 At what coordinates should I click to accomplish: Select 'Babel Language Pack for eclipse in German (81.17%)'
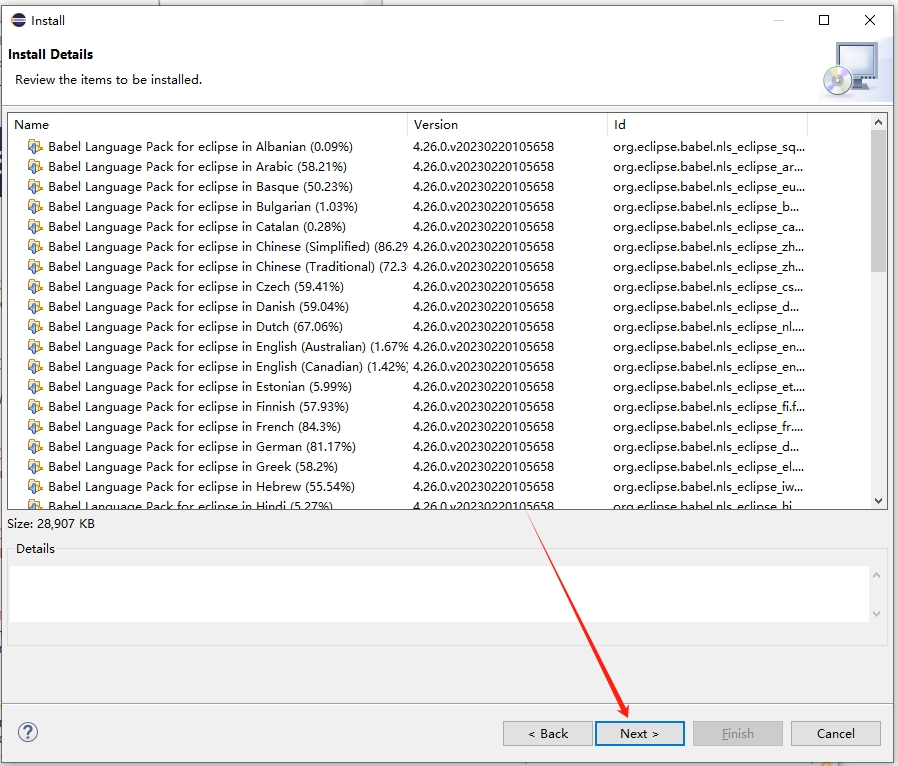pyautogui.click(x=202, y=447)
